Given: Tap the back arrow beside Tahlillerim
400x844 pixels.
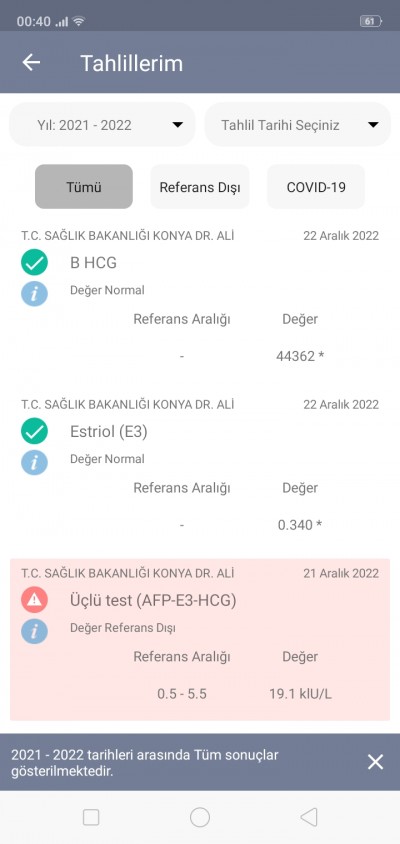Looking at the screenshot, I should (x=31, y=62).
